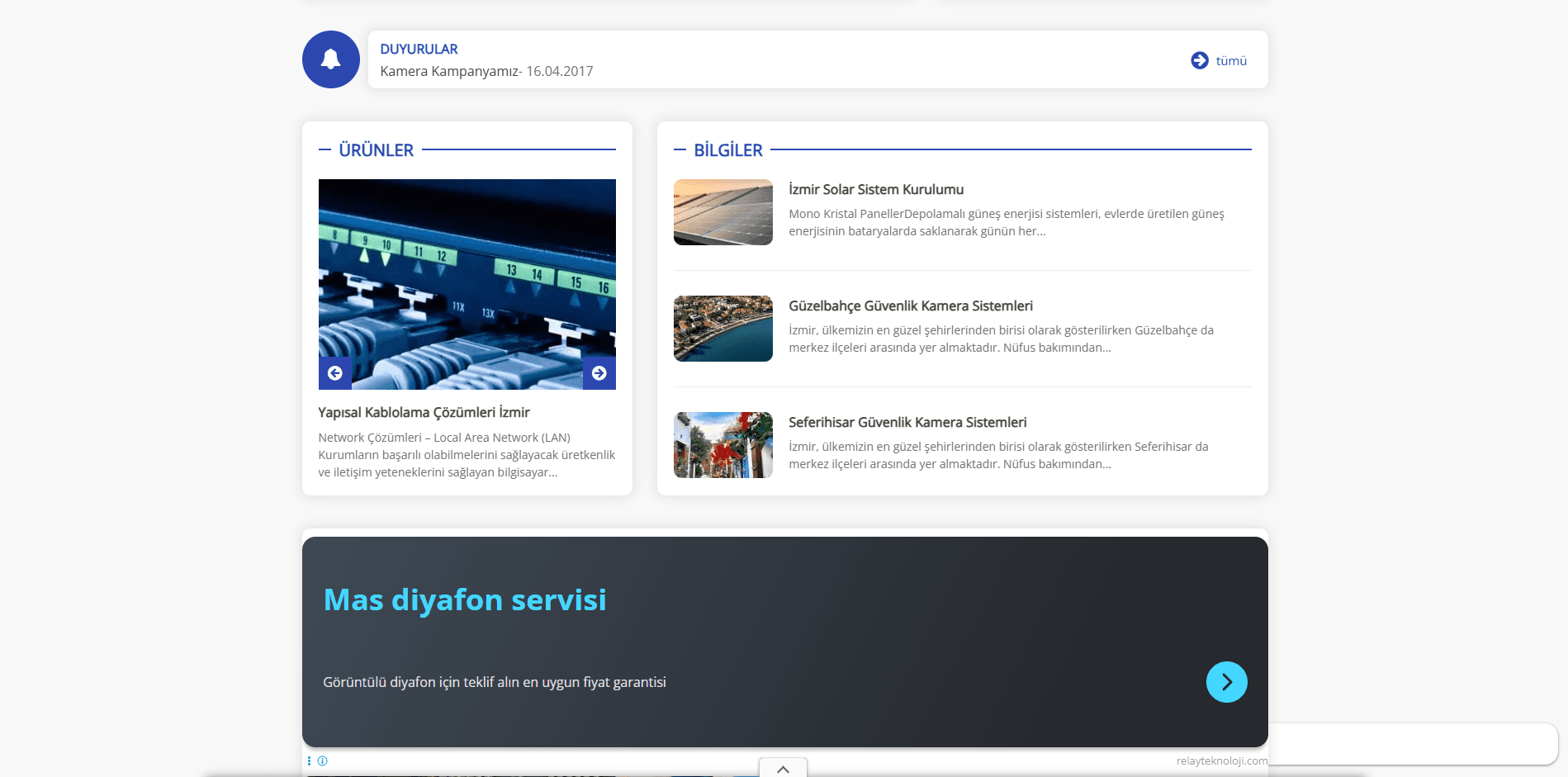This screenshot has height=777, width=1568.
Task: Open Seferihisar Güvenlik Kamera Sistemleri article
Action: [x=907, y=422]
